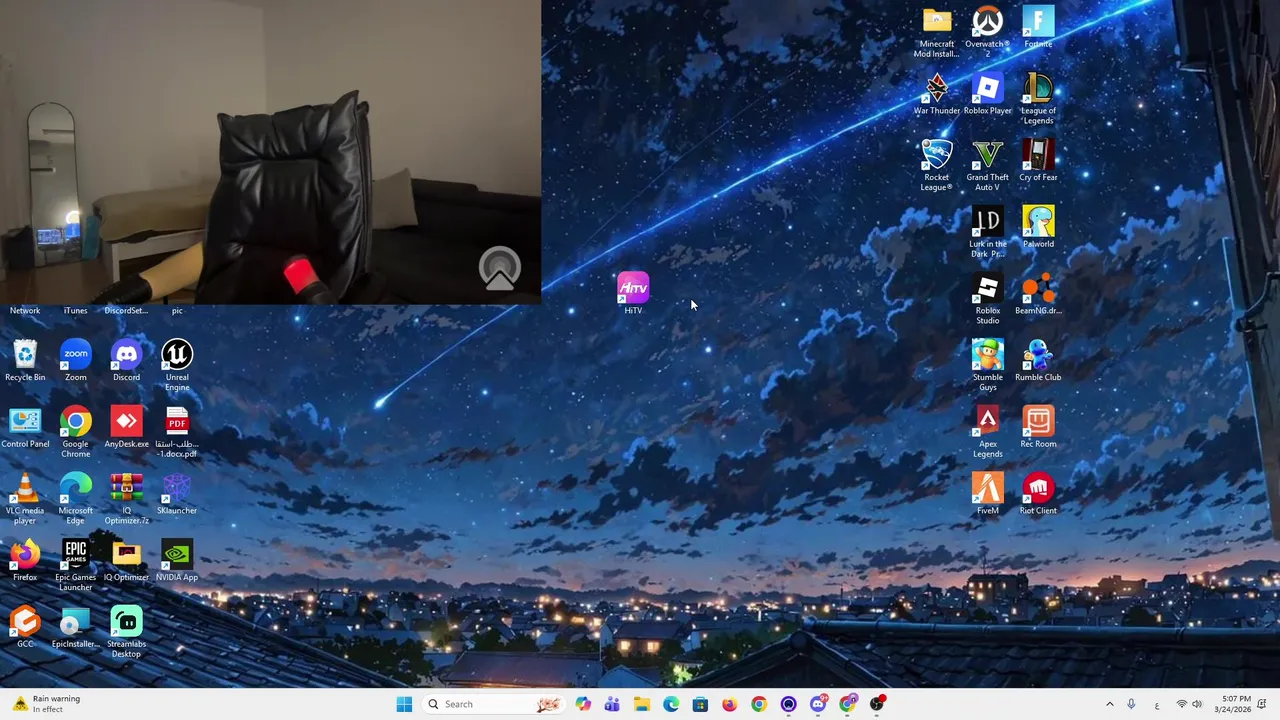Open the Wi-Fi network settings

click(1181, 704)
